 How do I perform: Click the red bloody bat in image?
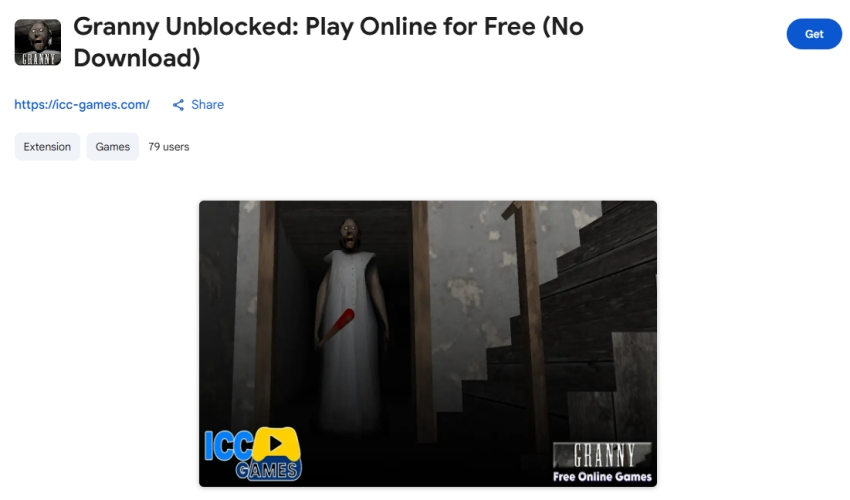[336, 327]
